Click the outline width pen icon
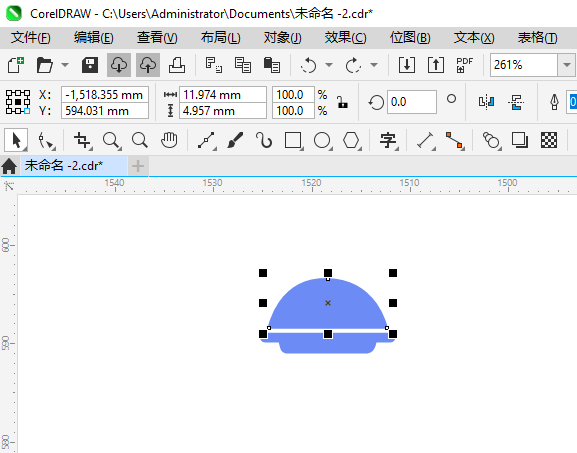Viewport: 577px width, 453px height. pos(554,102)
